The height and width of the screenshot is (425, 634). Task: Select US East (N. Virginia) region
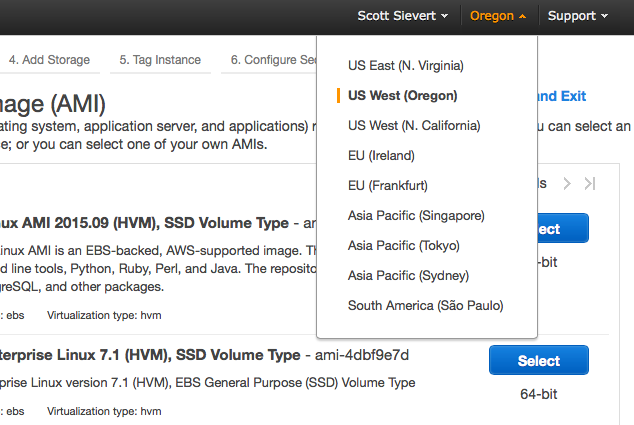pyautogui.click(x=405, y=66)
